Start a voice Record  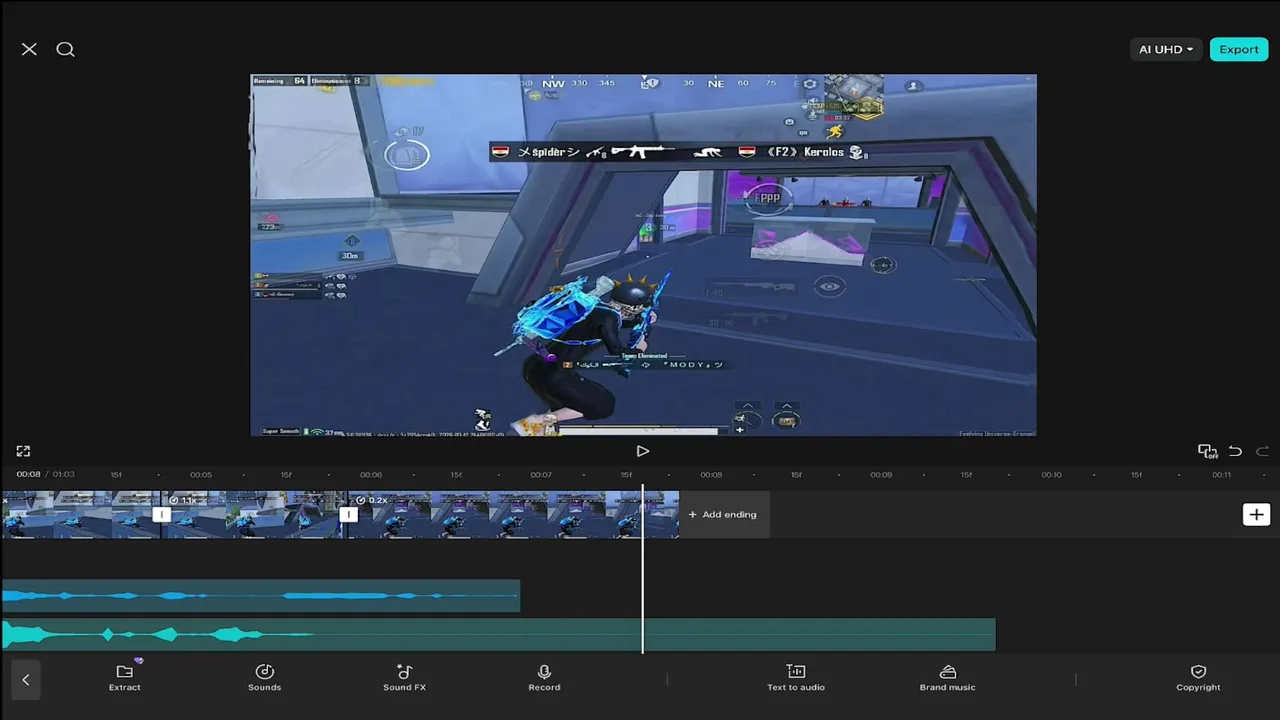coord(544,677)
